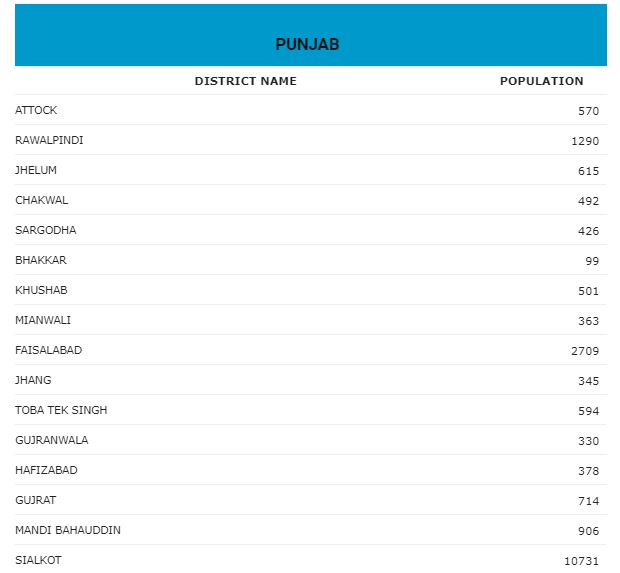Viewport: 620px width, 573px height.
Task: Click the ATTOCK district row
Action: coord(311,110)
